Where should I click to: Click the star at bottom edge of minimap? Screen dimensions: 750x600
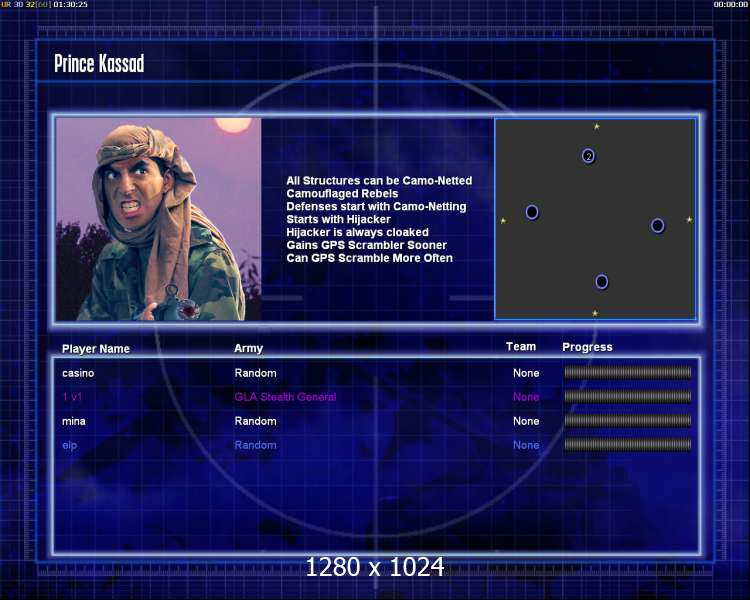click(595, 313)
